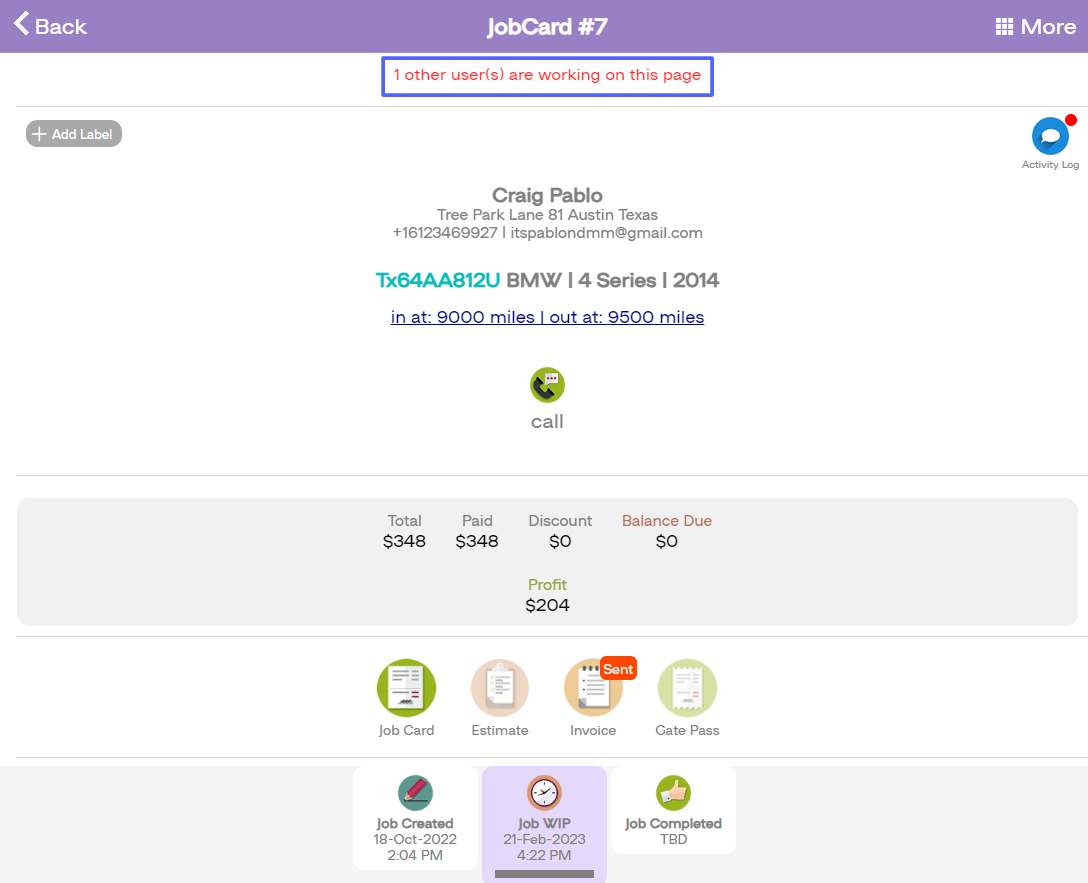Viewport: 1088px width, 883px height.
Task: Open the notification about other users working
Action: pos(547,75)
